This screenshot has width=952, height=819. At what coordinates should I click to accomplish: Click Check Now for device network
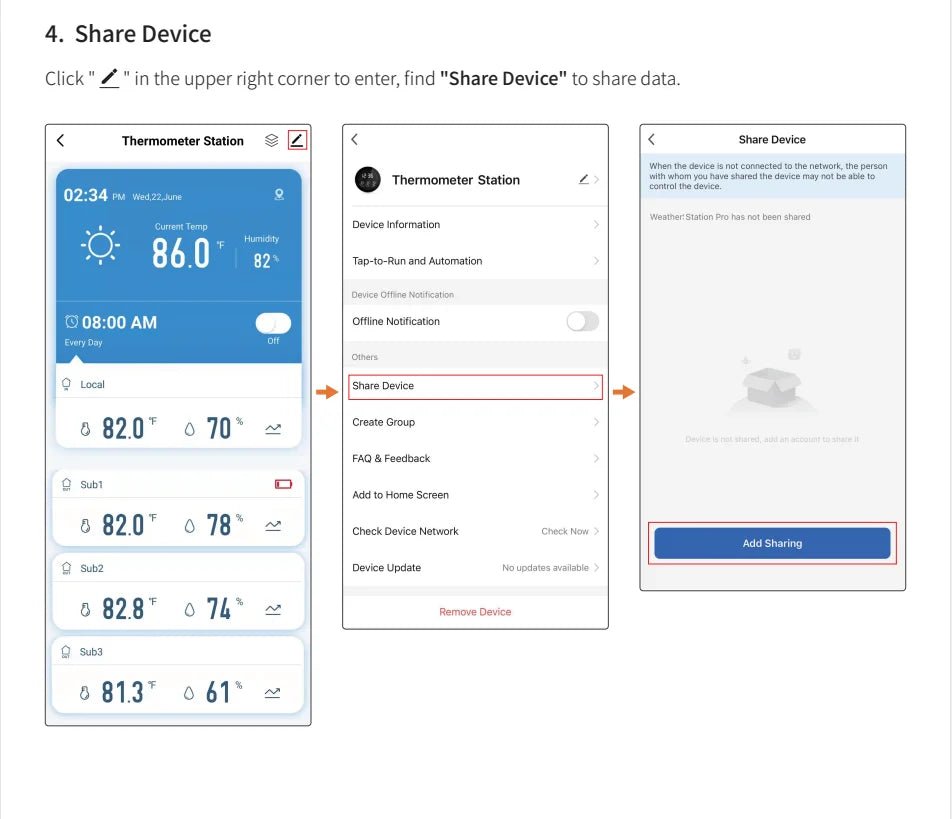pos(566,531)
